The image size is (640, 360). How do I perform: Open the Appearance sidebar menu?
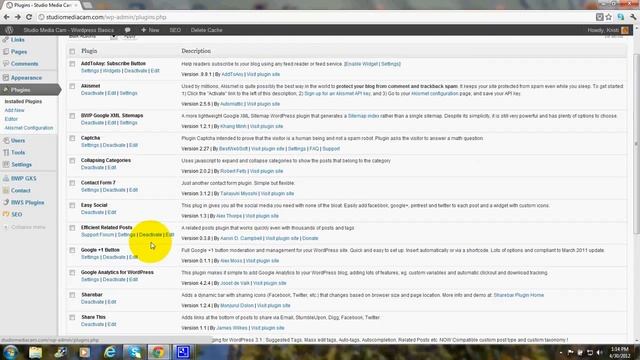tap(26, 78)
